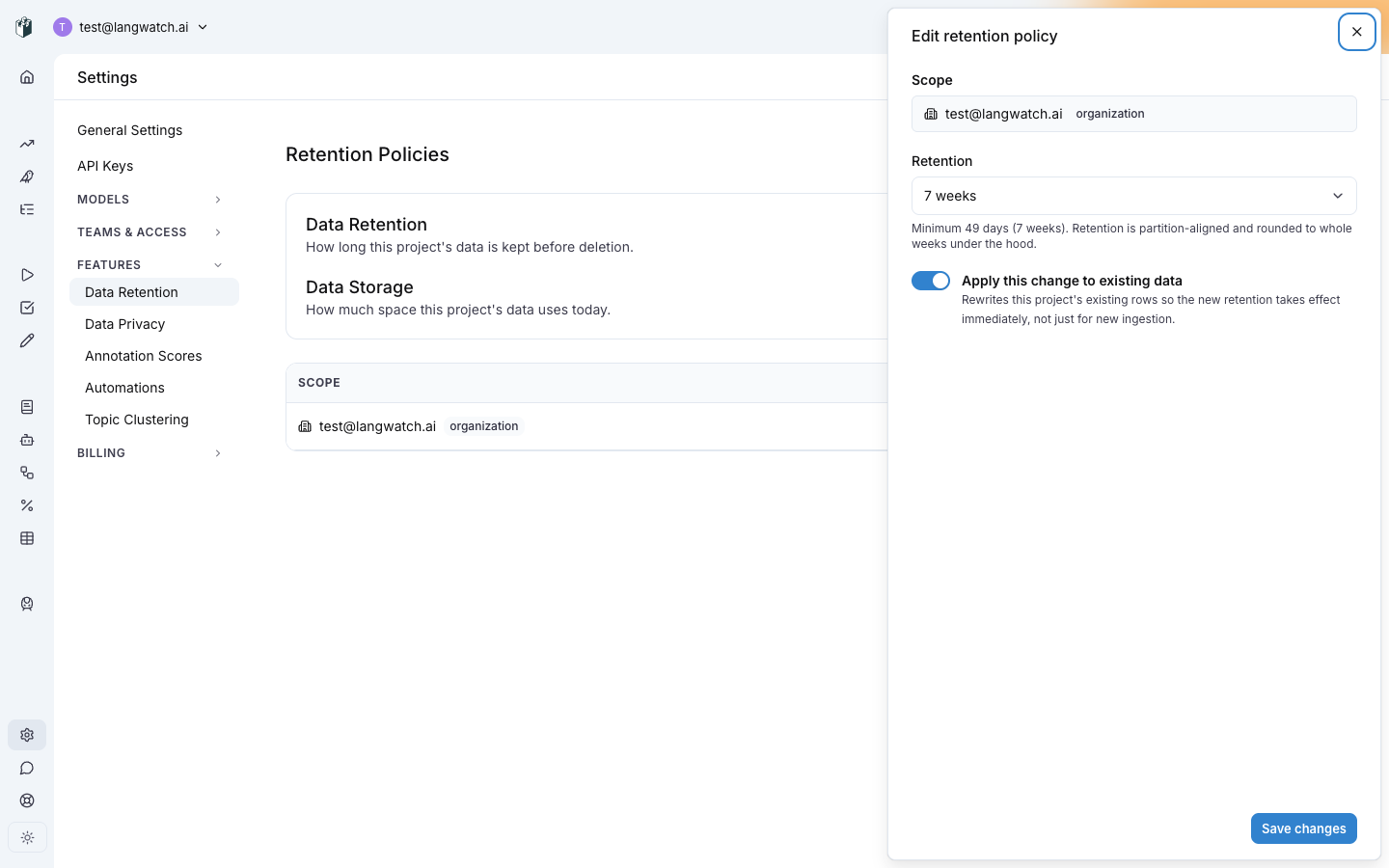The image size is (1389, 868).
Task: Click the pencil annotations icon
Action: point(27,340)
